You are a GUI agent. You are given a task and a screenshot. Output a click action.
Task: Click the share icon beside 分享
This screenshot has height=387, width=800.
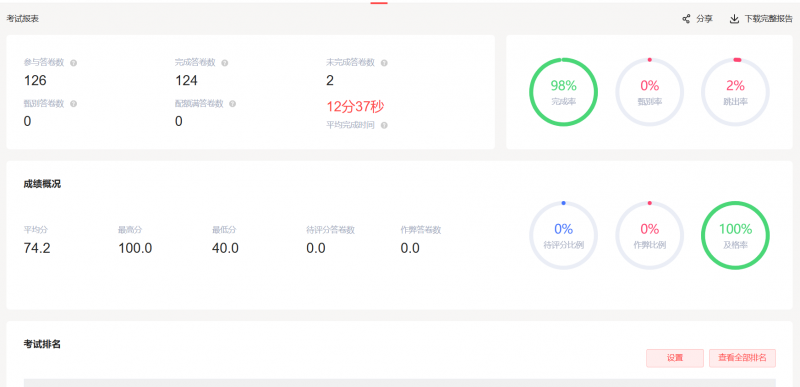click(x=686, y=19)
